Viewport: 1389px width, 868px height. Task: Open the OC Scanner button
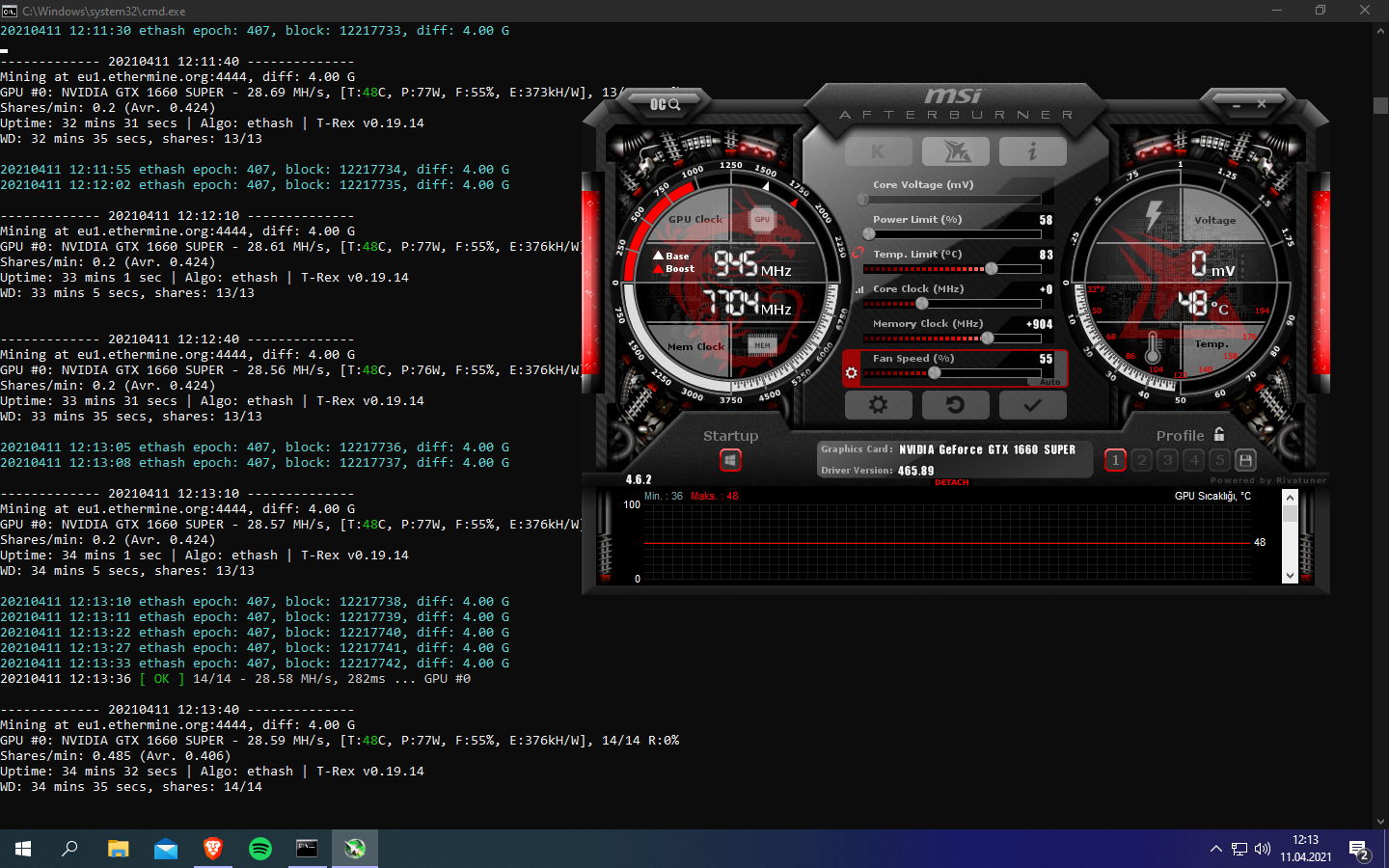[665, 104]
